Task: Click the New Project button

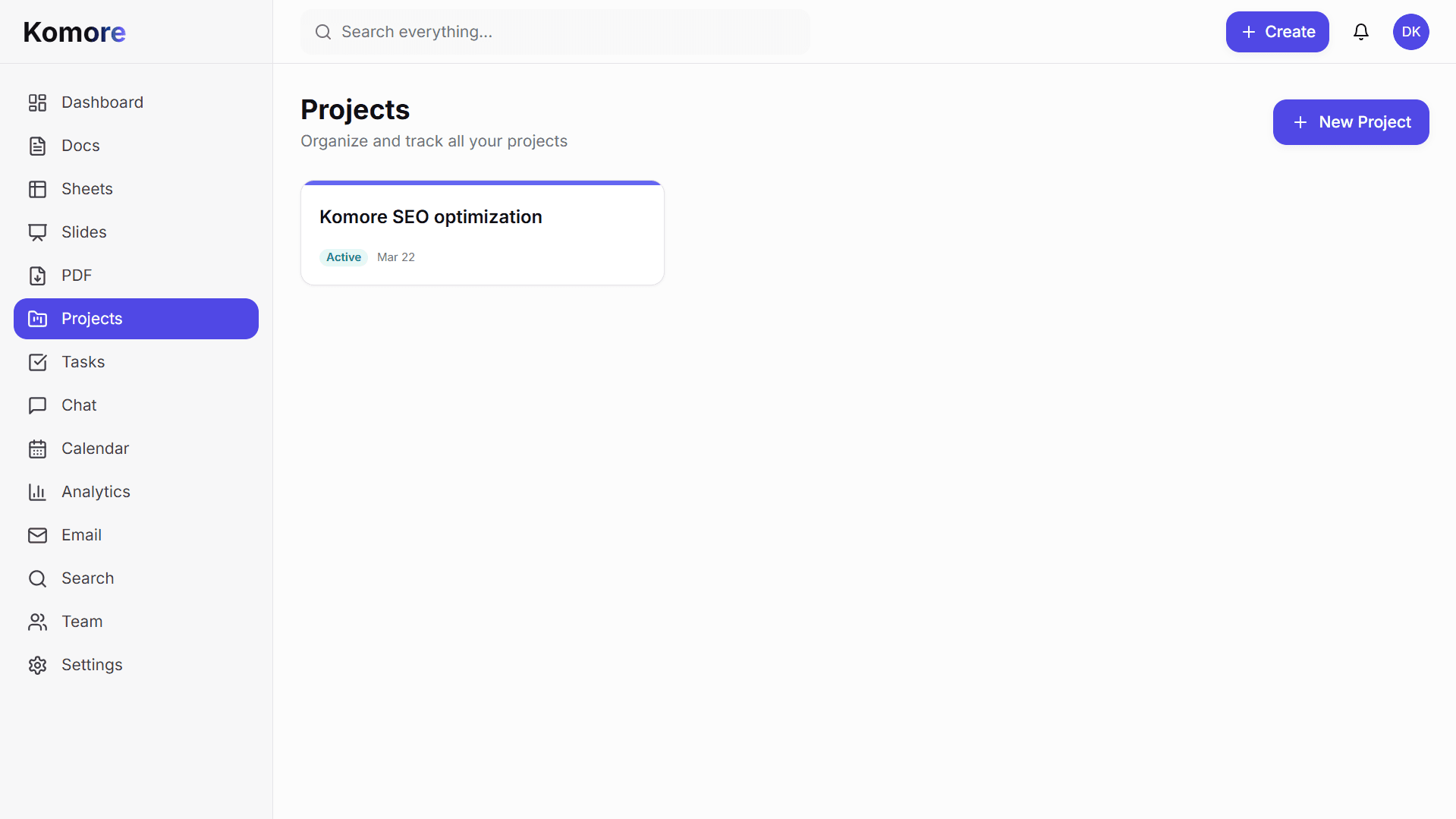Action: pyautogui.click(x=1351, y=121)
